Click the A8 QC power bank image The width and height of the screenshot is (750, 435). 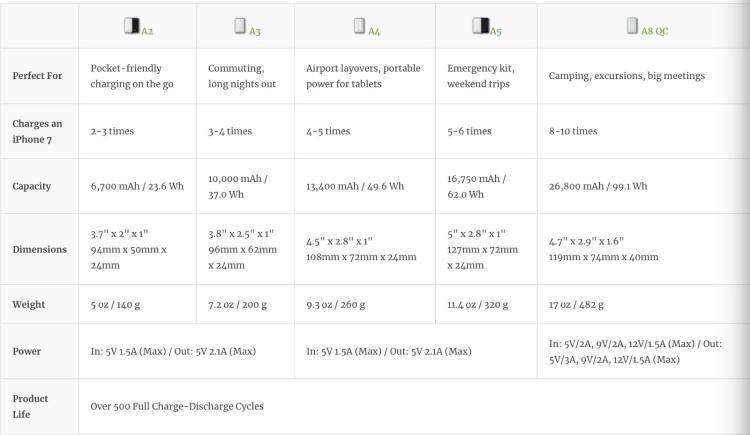coord(632,26)
